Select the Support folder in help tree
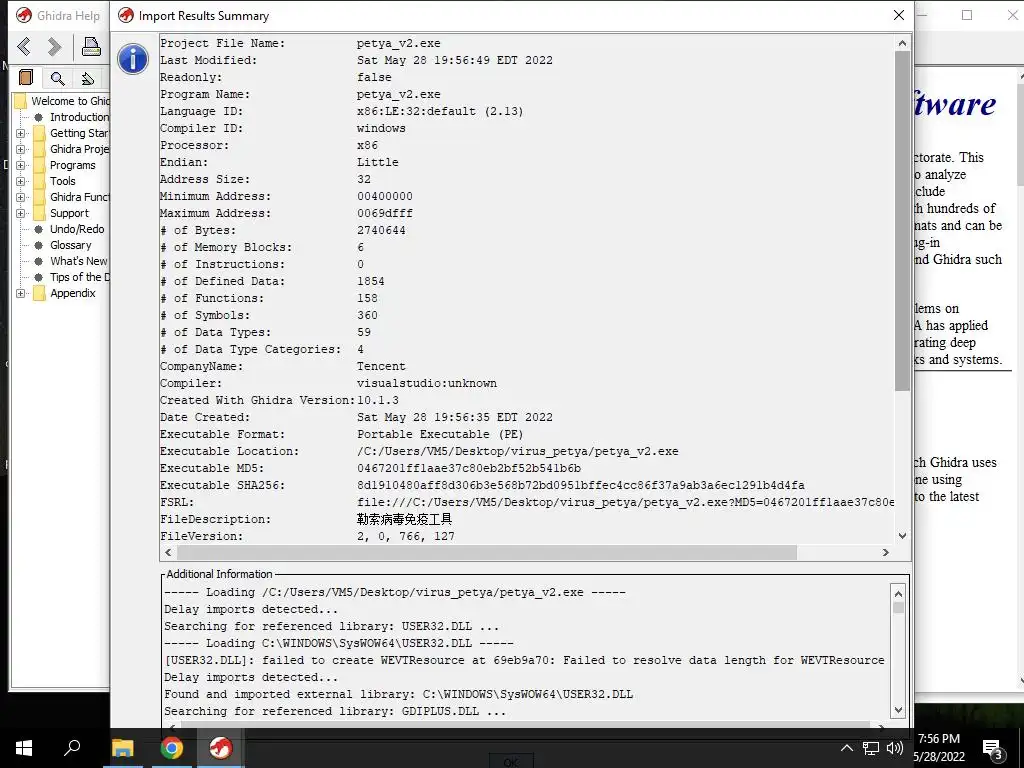The width and height of the screenshot is (1024, 768). (69, 213)
